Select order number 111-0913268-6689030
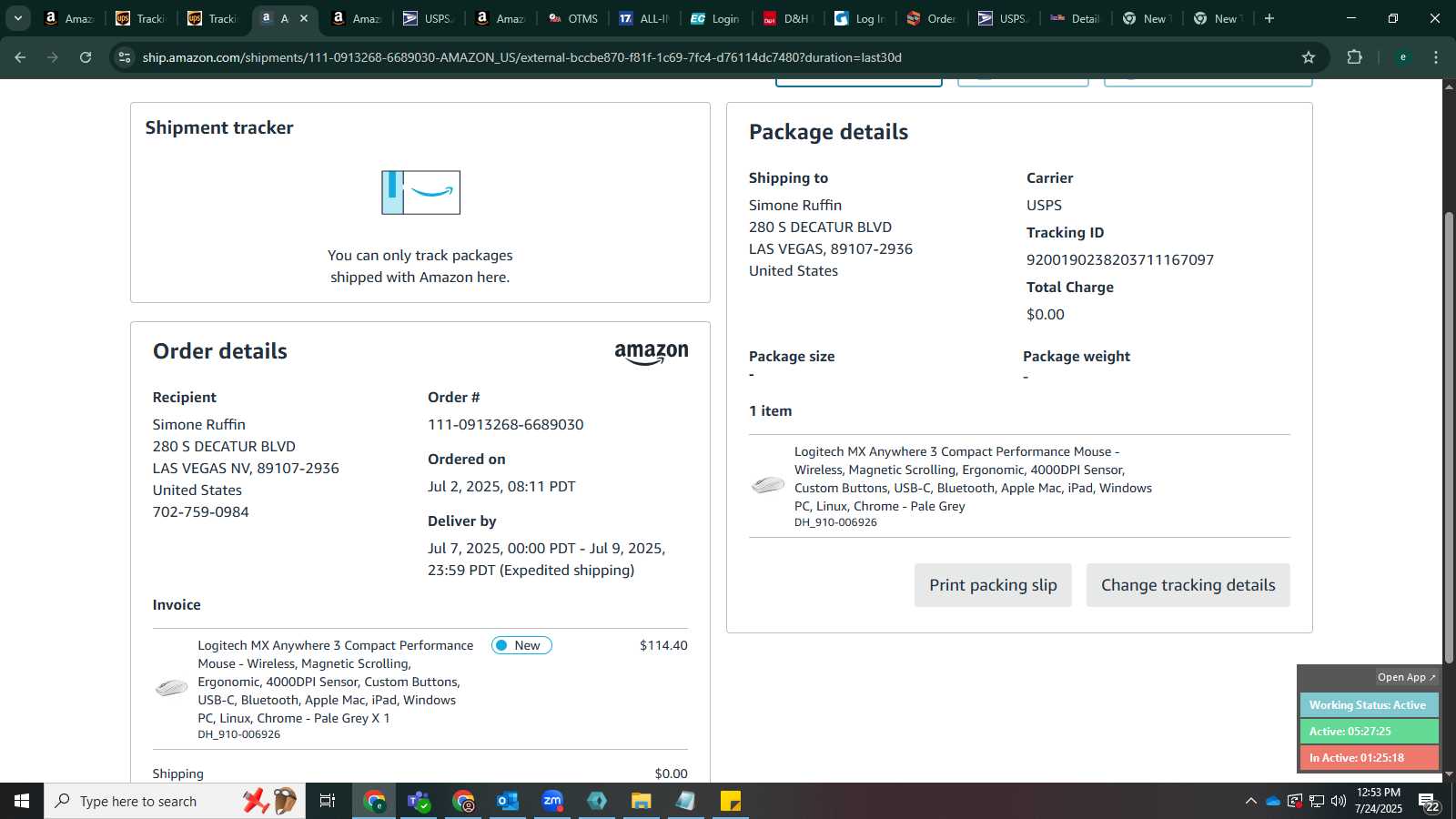The width and height of the screenshot is (1456, 819). coord(506,425)
